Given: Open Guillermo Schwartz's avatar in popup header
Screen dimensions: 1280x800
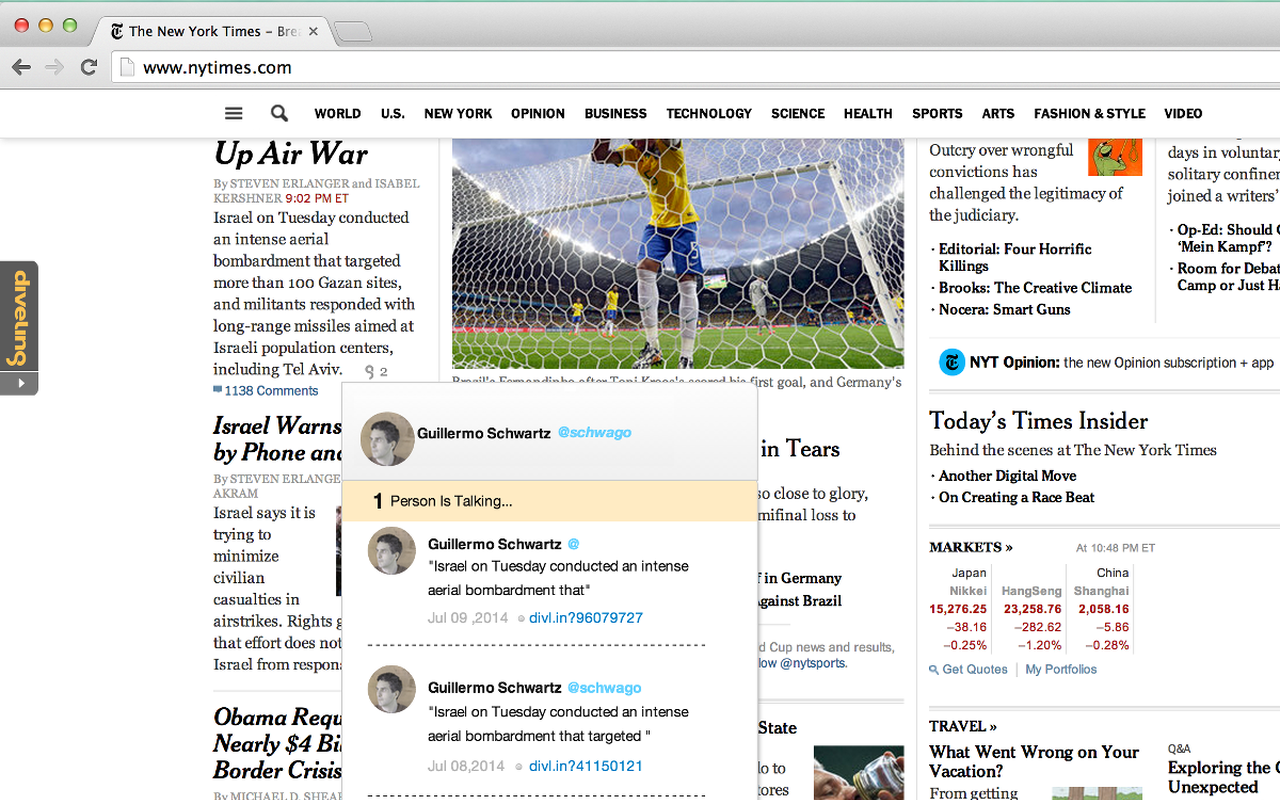Looking at the screenshot, I should (x=387, y=439).
